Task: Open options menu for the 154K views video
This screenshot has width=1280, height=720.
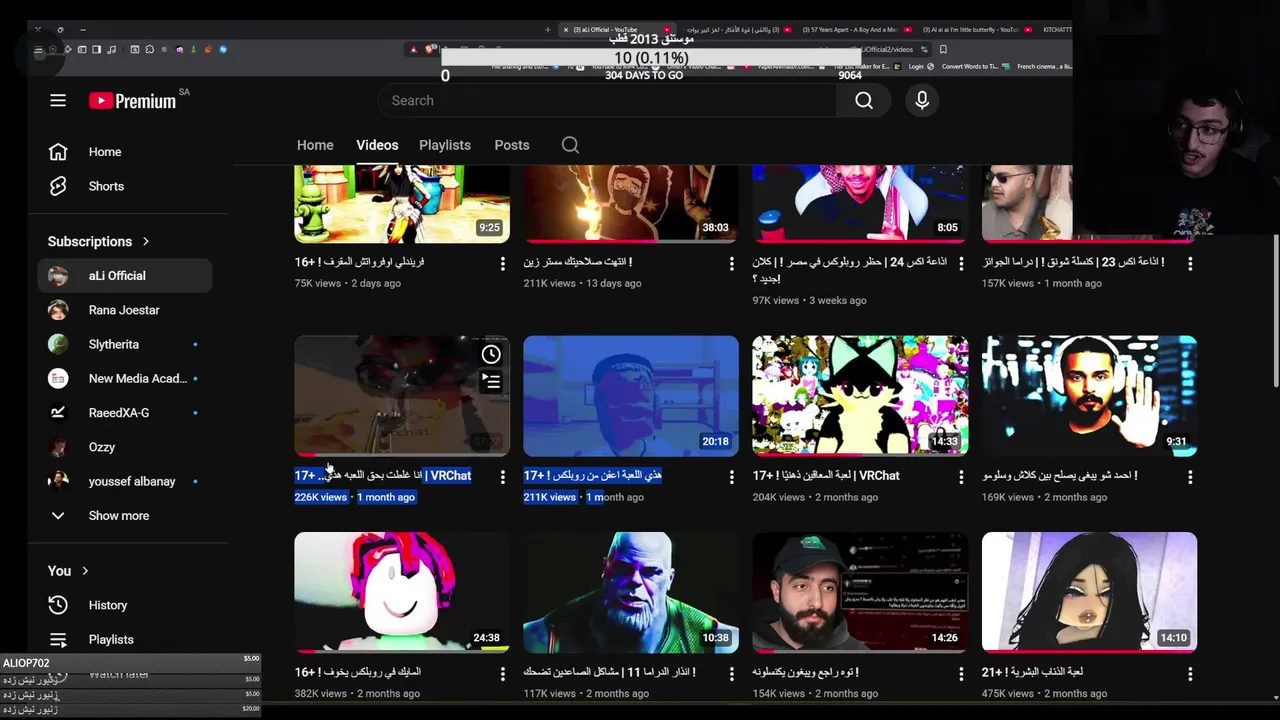Action: pyautogui.click(x=961, y=674)
